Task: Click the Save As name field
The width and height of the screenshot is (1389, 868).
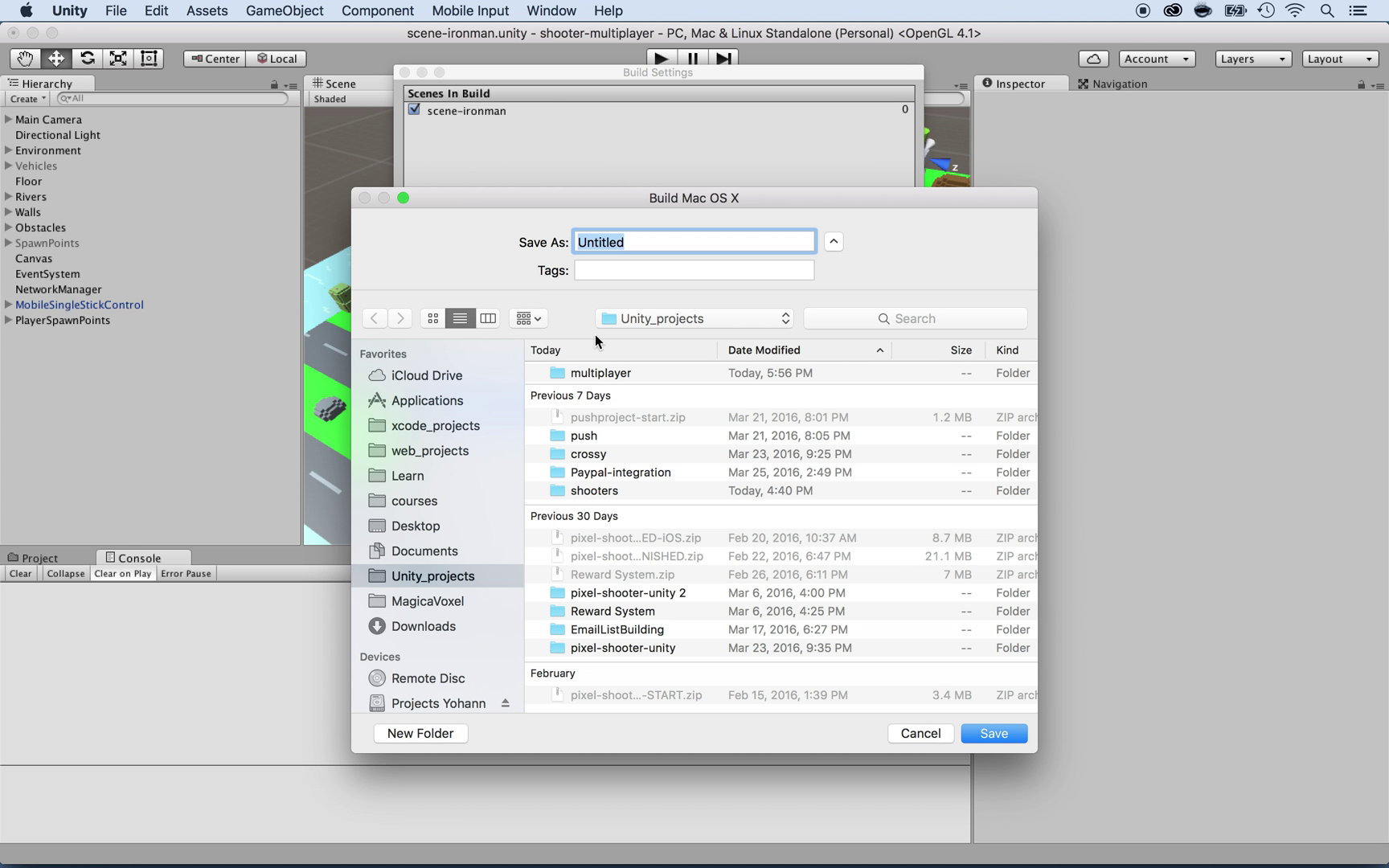Action: (x=694, y=242)
